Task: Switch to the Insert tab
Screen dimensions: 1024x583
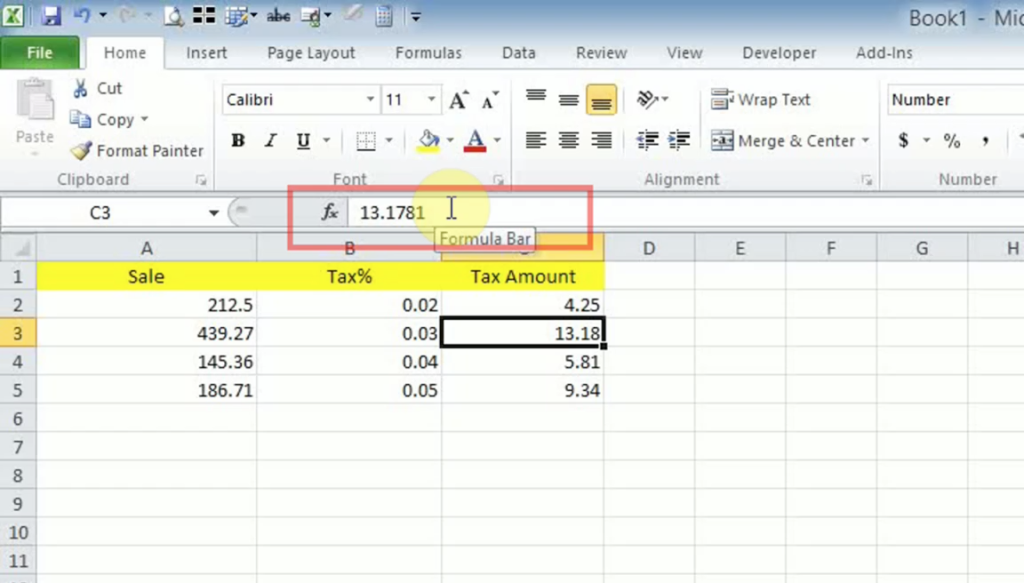Action: [x=206, y=53]
